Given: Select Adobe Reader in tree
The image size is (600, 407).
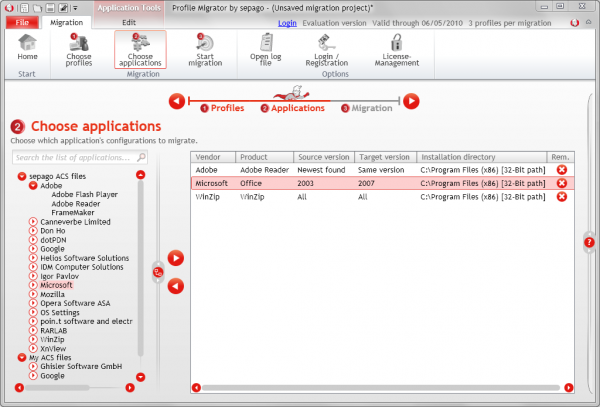Looking at the screenshot, I should 76,204.
